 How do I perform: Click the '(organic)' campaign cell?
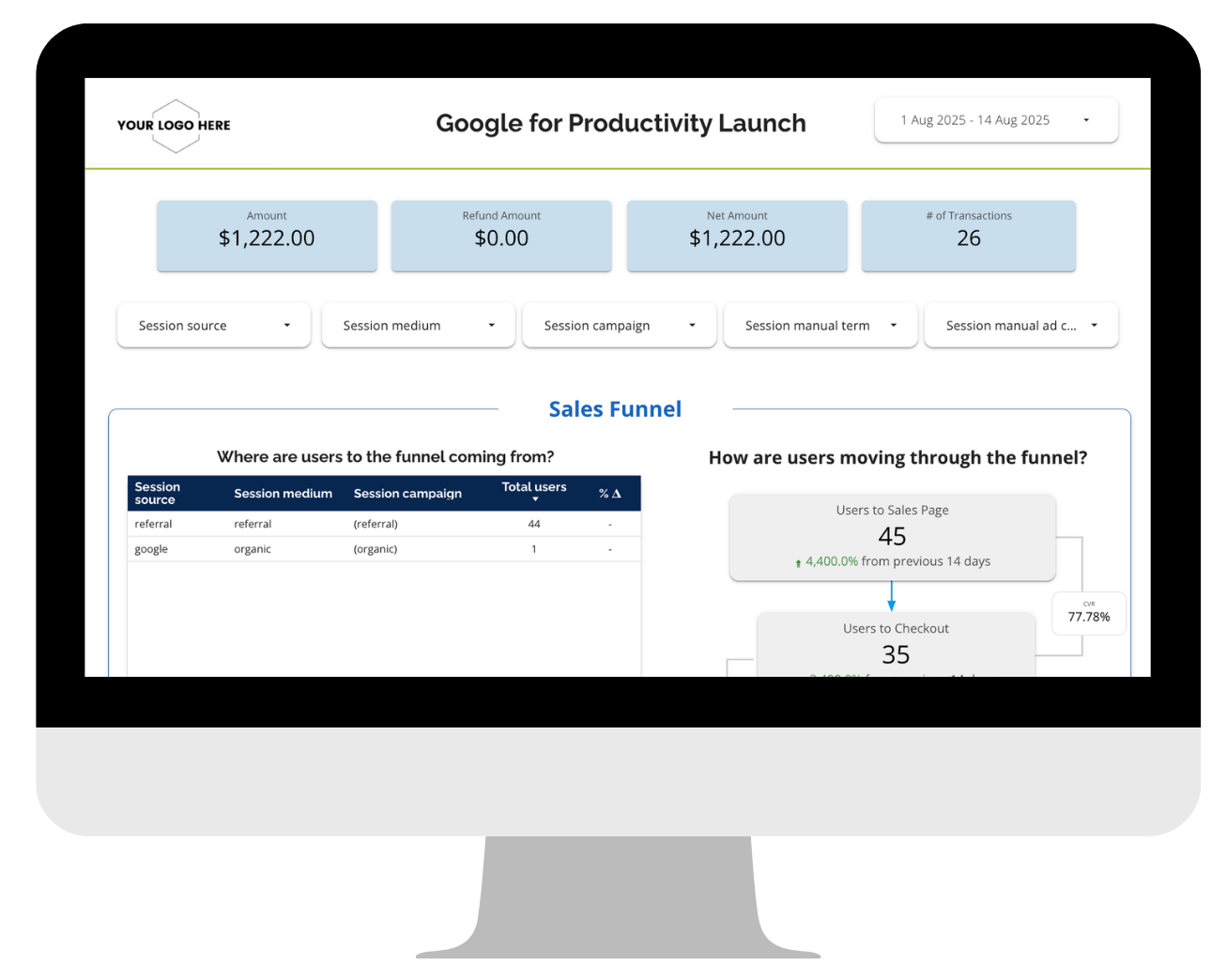pyautogui.click(x=376, y=549)
